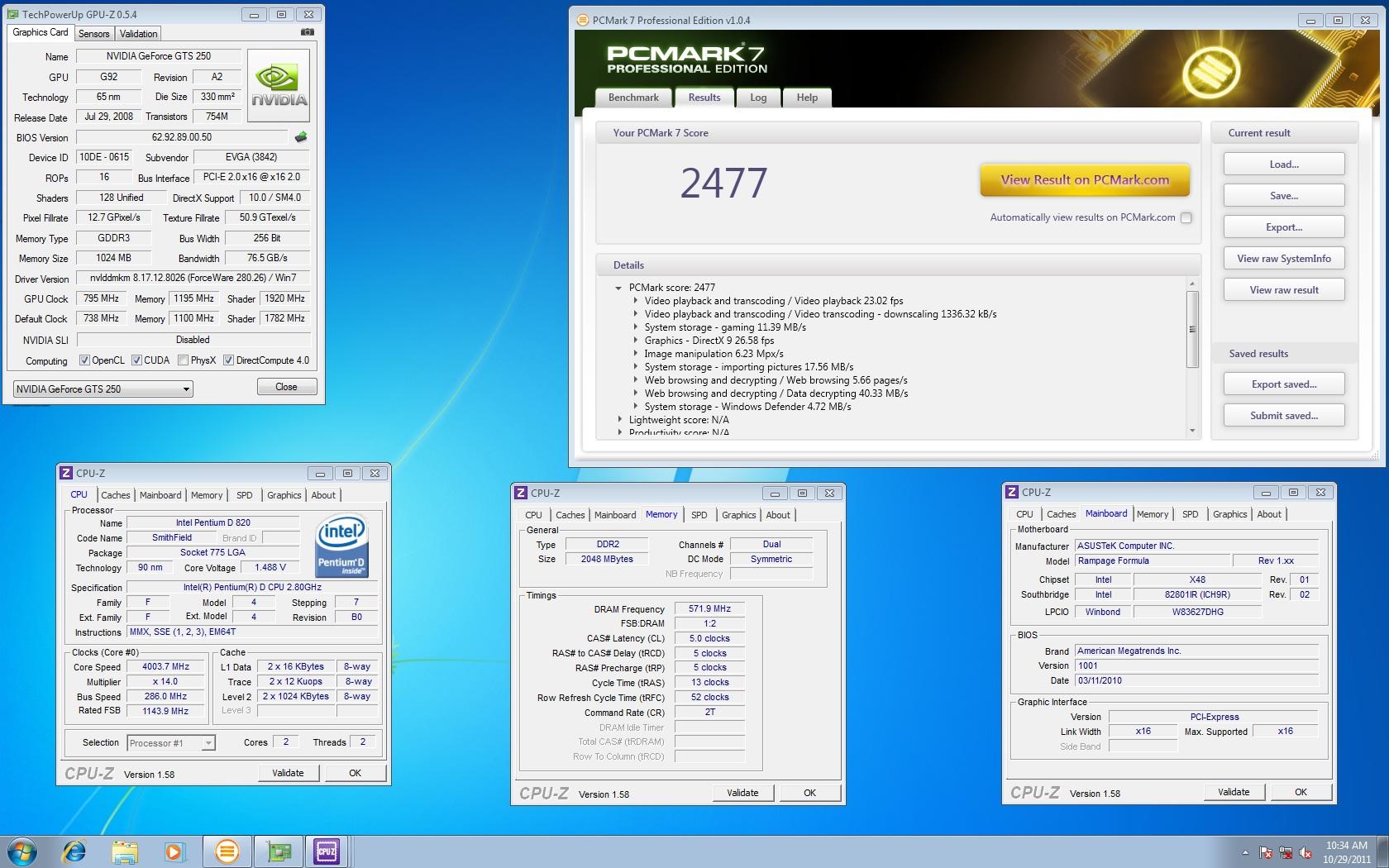Open the Log tab in PCMark 7
The image size is (1389, 868).
tap(758, 98)
